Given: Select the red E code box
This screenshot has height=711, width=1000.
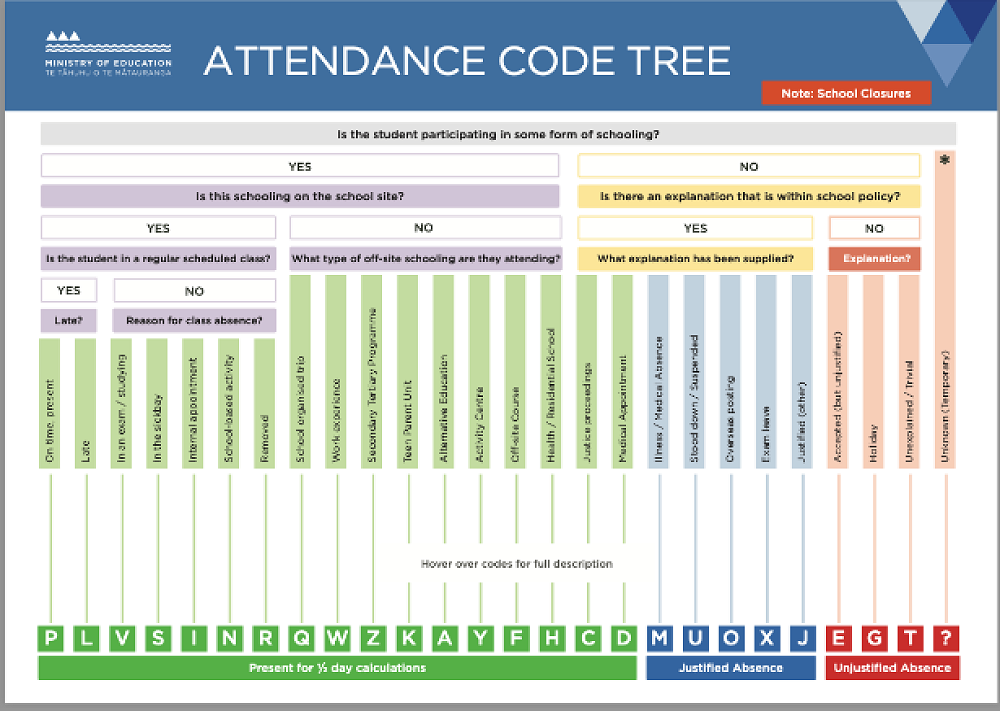Looking at the screenshot, I should pyautogui.click(x=839, y=638).
